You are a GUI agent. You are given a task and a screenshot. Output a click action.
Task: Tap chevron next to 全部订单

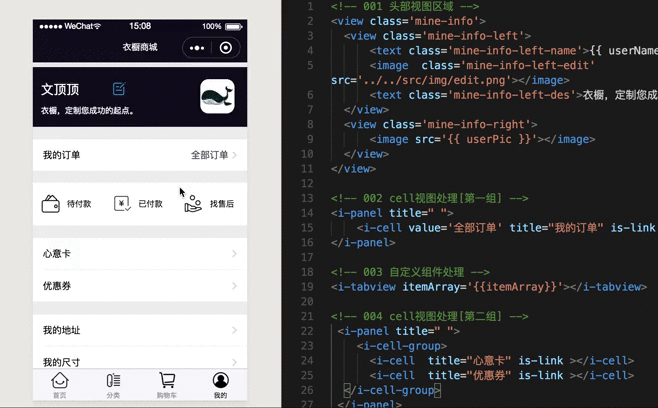235,155
